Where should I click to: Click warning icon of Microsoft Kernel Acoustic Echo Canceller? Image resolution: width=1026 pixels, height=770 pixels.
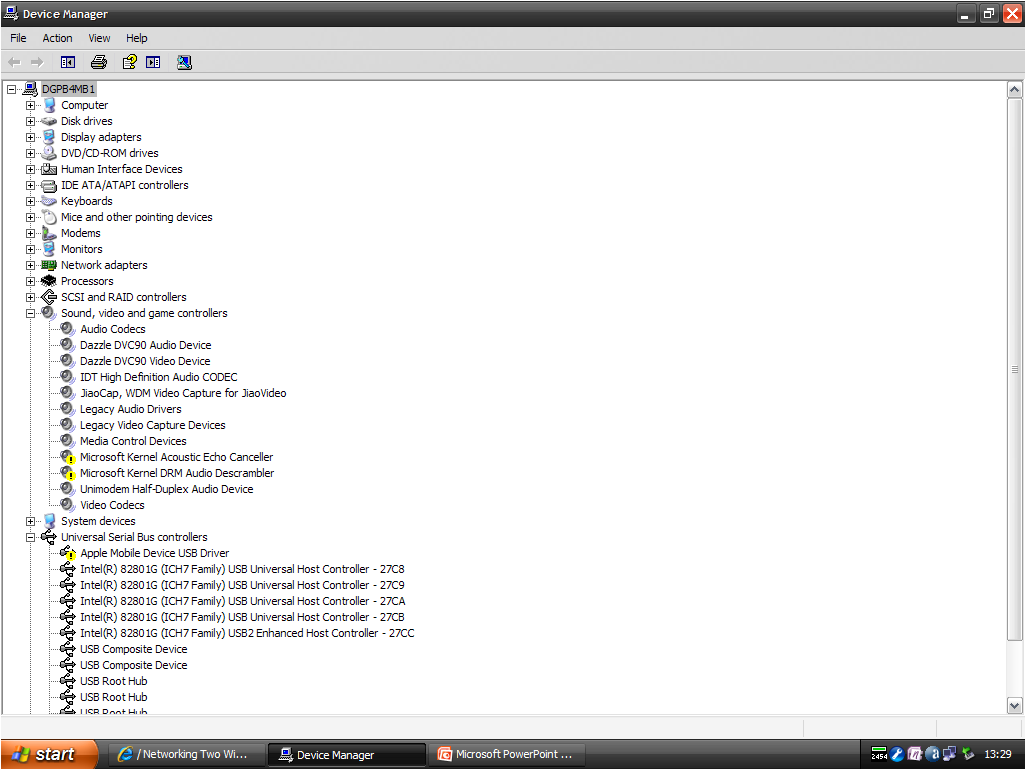(68, 457)
